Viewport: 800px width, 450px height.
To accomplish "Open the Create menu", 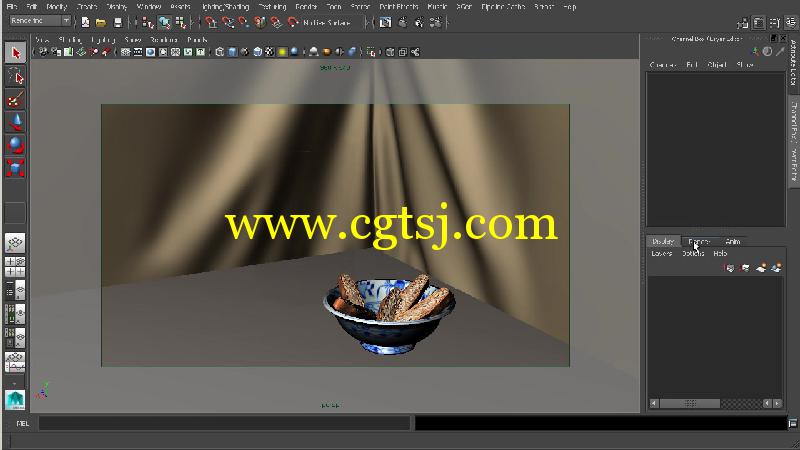I will tap(87, 7).
